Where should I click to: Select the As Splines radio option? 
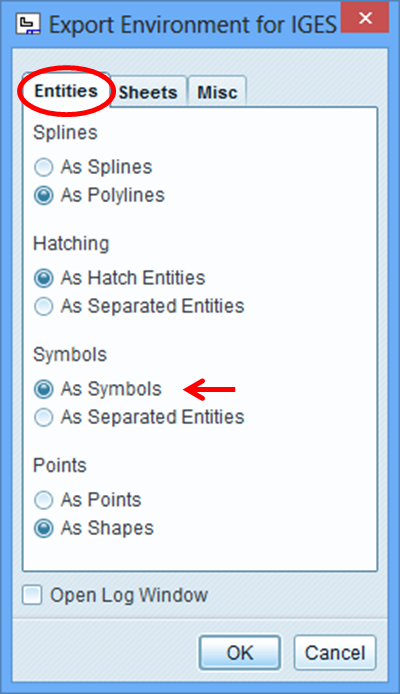pos(93,167)
